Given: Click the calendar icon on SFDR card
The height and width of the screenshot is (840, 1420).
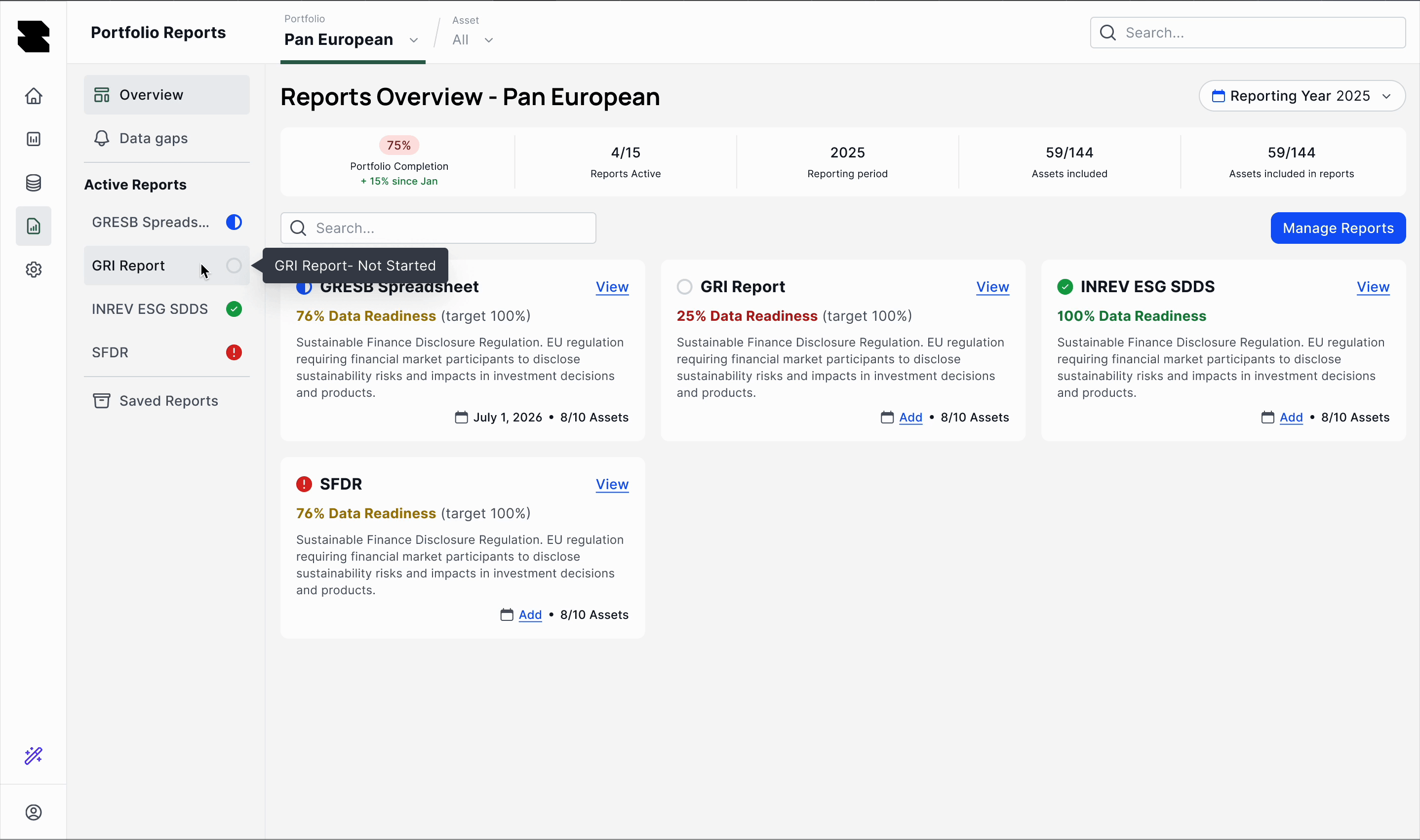Looking at the screenshot, I should click(x=507, y=615).
